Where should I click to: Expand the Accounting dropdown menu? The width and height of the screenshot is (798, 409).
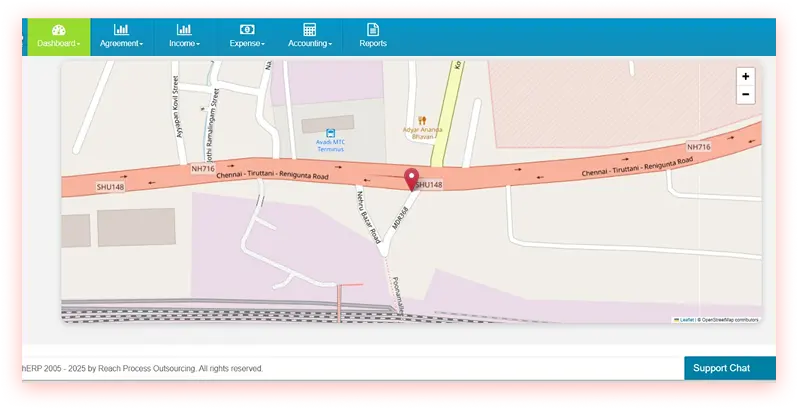click(310, 37)
